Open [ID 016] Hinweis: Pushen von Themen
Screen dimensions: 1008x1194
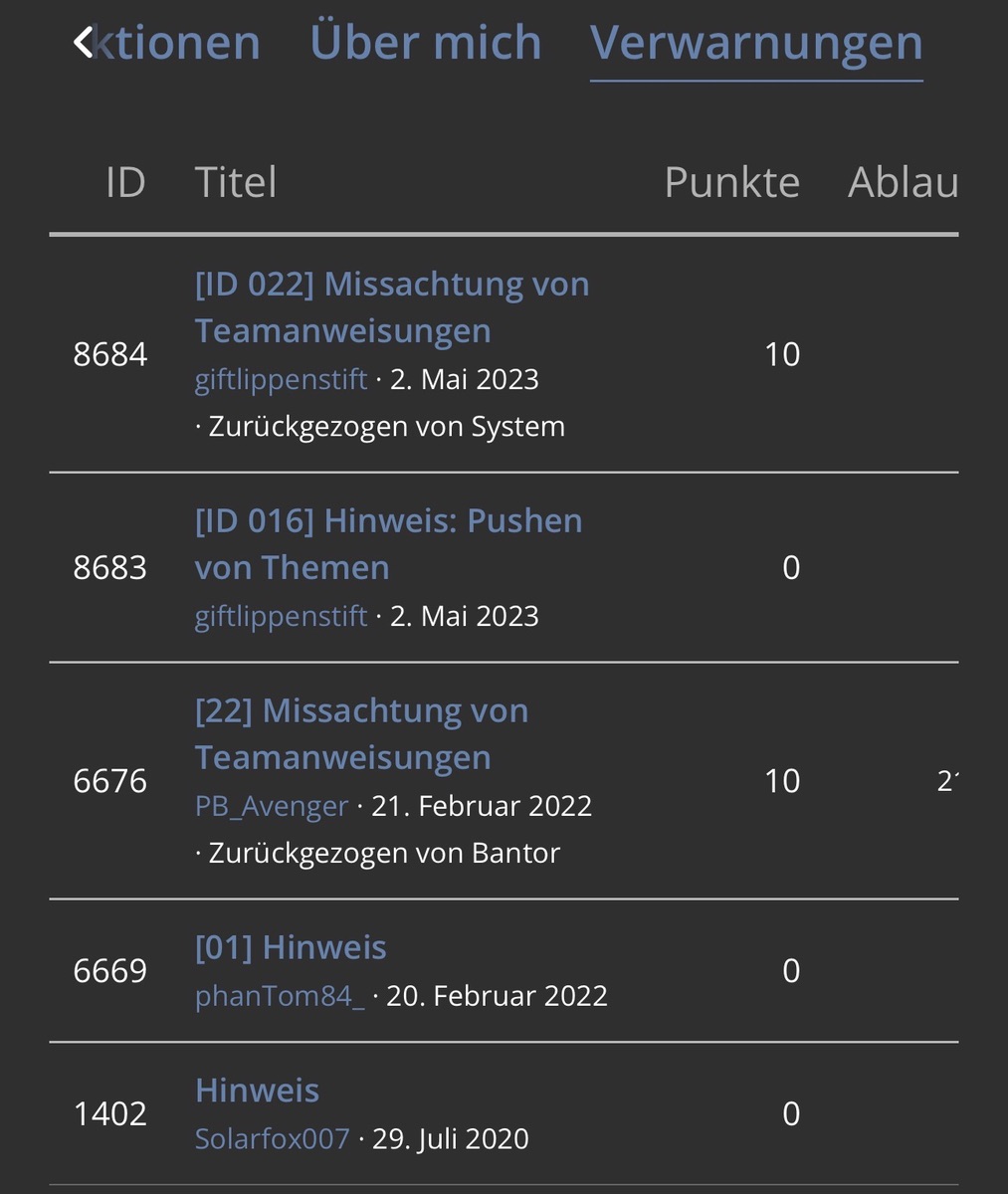389,544
